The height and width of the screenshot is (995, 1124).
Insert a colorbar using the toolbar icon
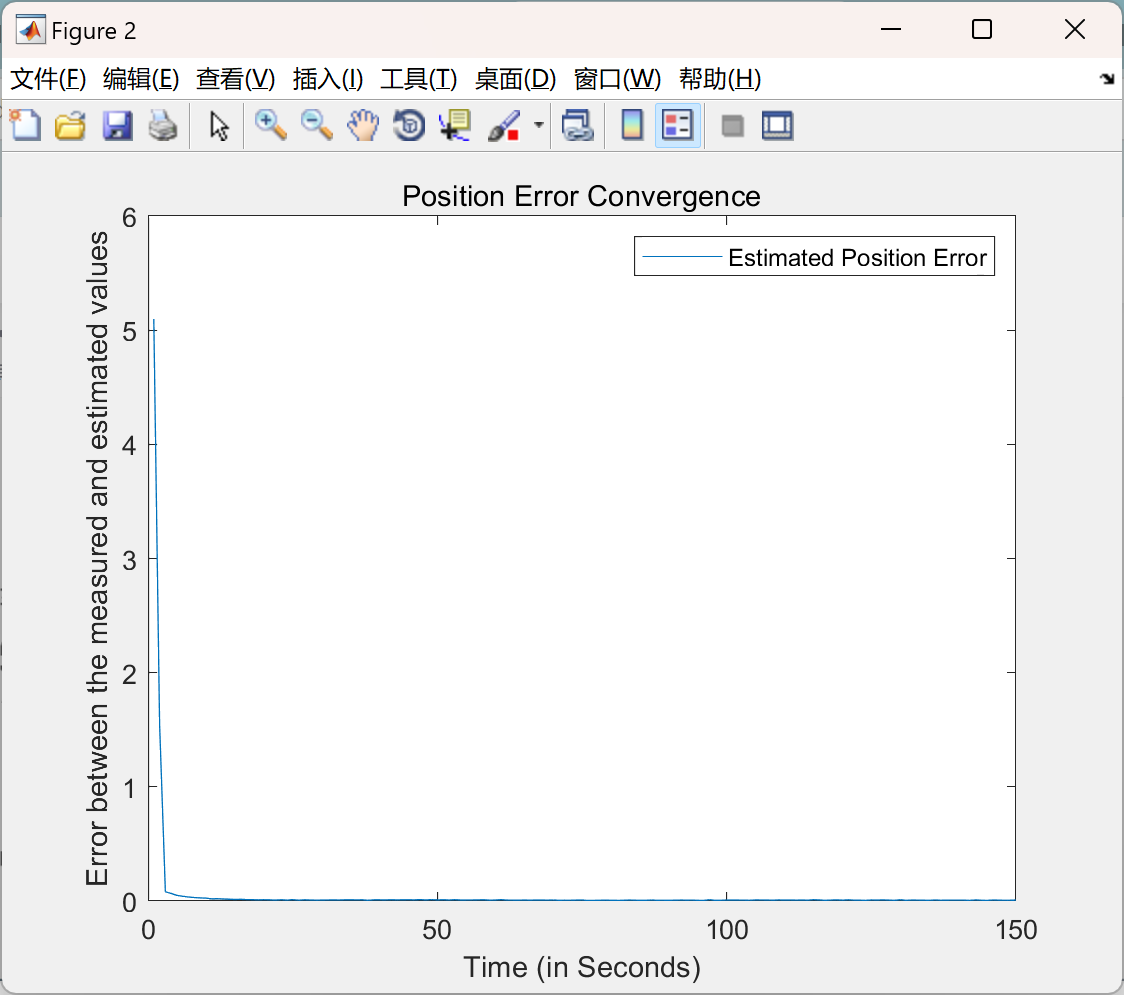click(632, 126)
